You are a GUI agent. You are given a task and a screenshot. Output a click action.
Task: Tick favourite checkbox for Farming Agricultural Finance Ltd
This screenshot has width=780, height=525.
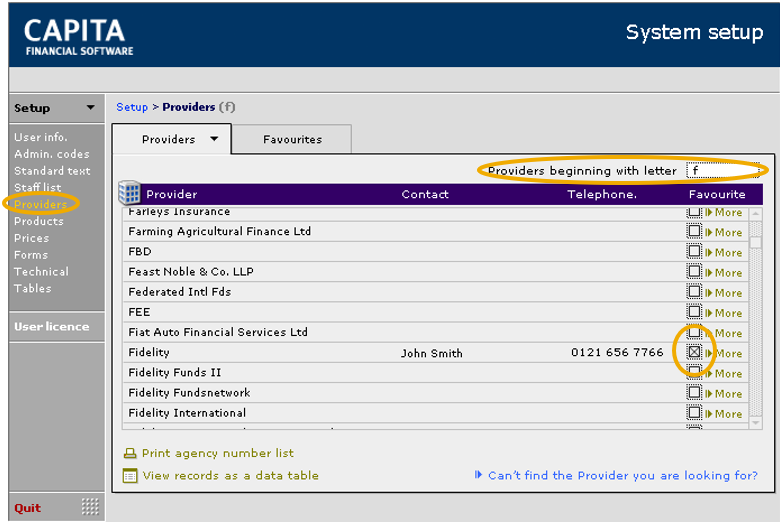[x=694, y=231]
